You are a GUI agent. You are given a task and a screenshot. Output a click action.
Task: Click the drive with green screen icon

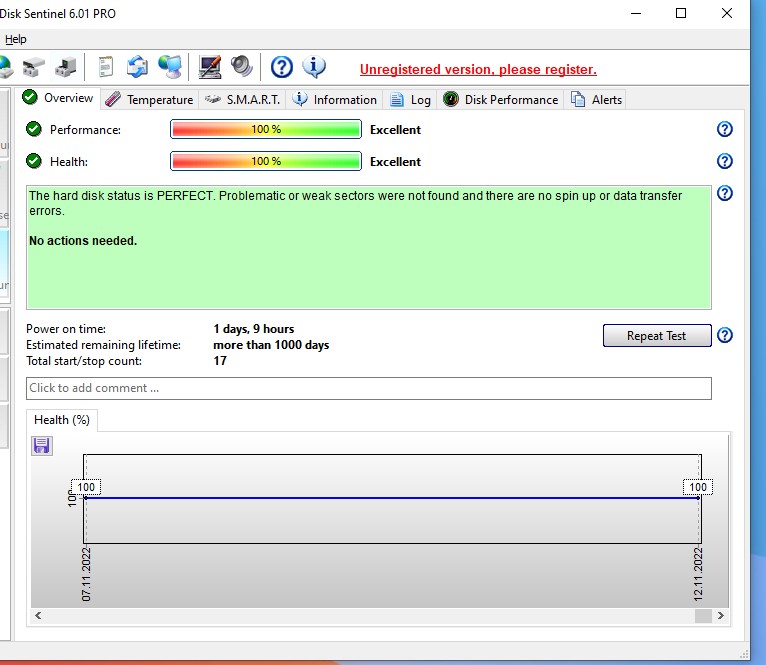66,67
